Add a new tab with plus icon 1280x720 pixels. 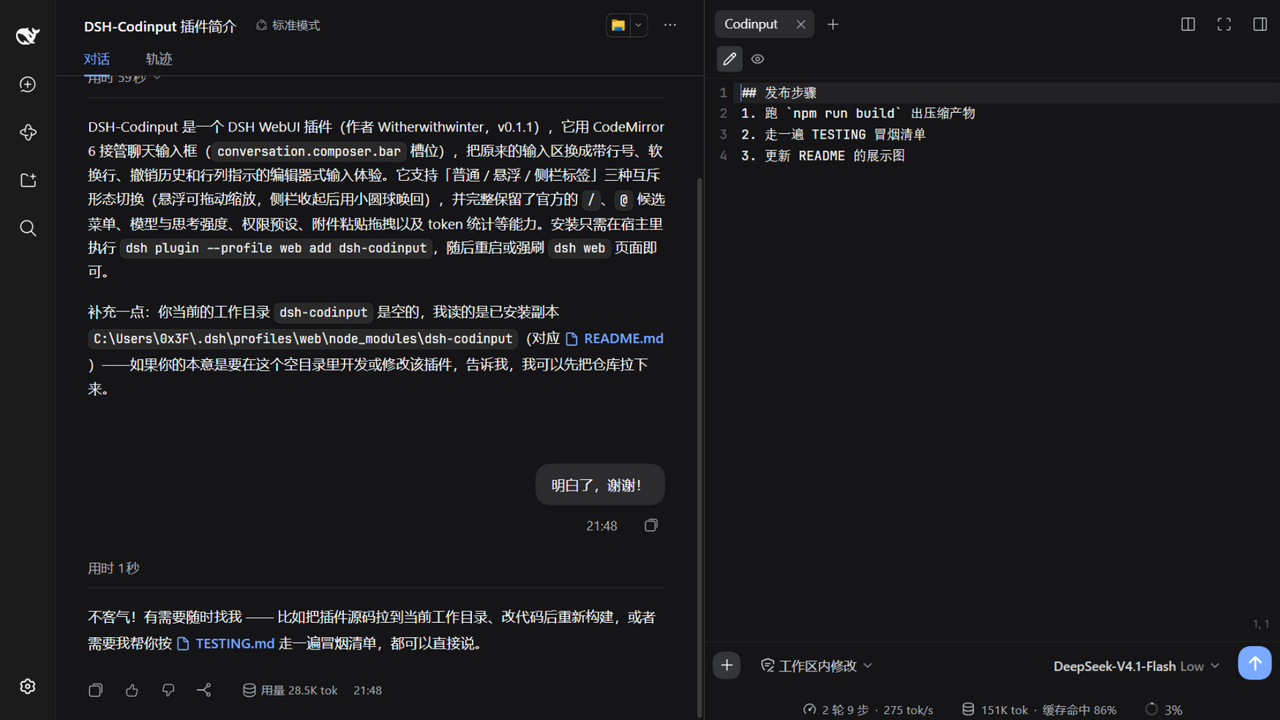coord(833,24)
